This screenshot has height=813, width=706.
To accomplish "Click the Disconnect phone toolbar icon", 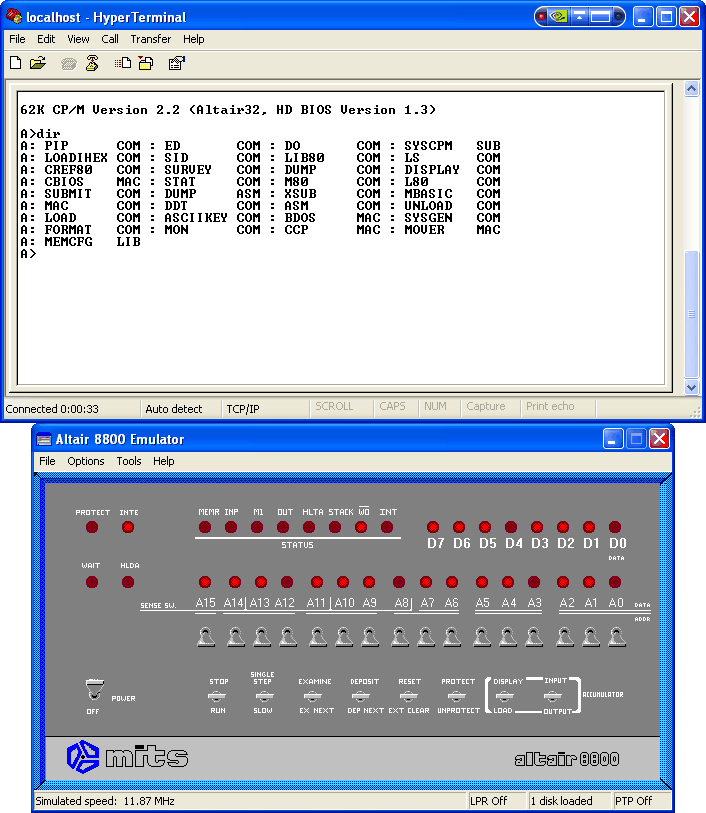I will (x=92, y=63).
